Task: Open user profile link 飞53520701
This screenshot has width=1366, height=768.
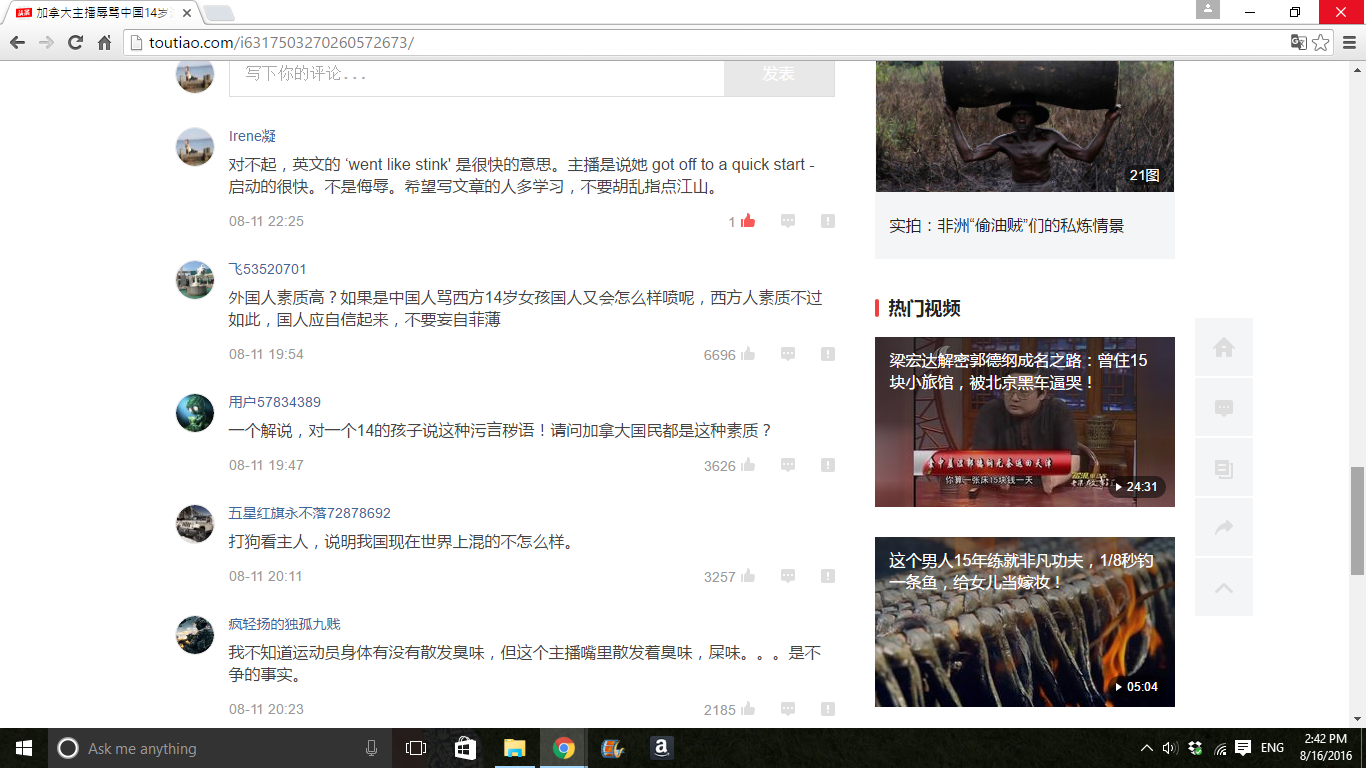Action: (x=267, y=269)
